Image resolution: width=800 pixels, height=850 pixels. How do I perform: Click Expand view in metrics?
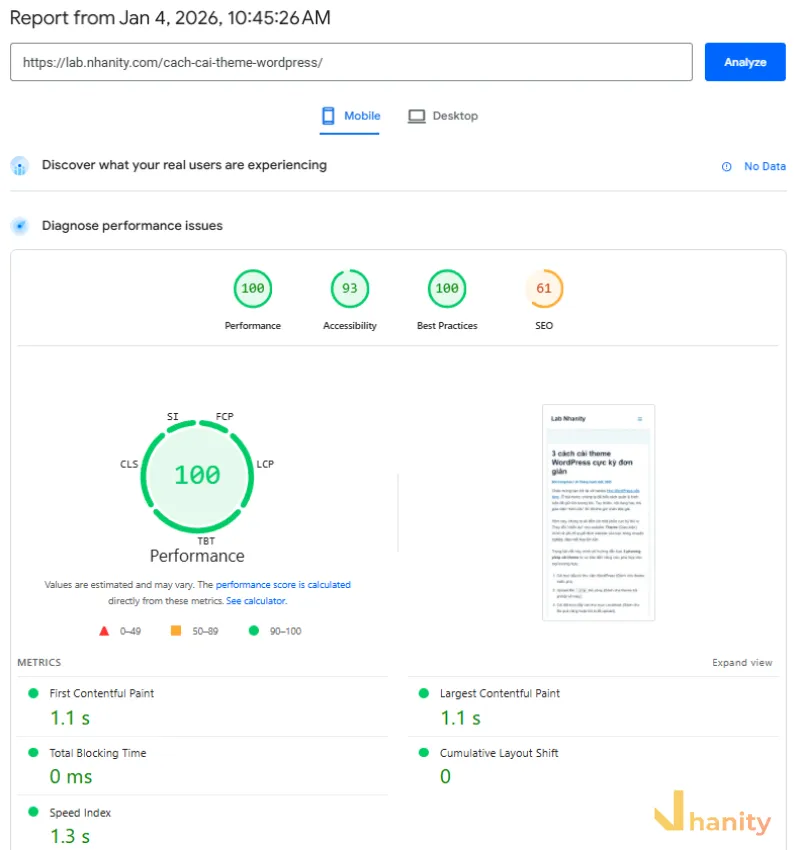742,662
